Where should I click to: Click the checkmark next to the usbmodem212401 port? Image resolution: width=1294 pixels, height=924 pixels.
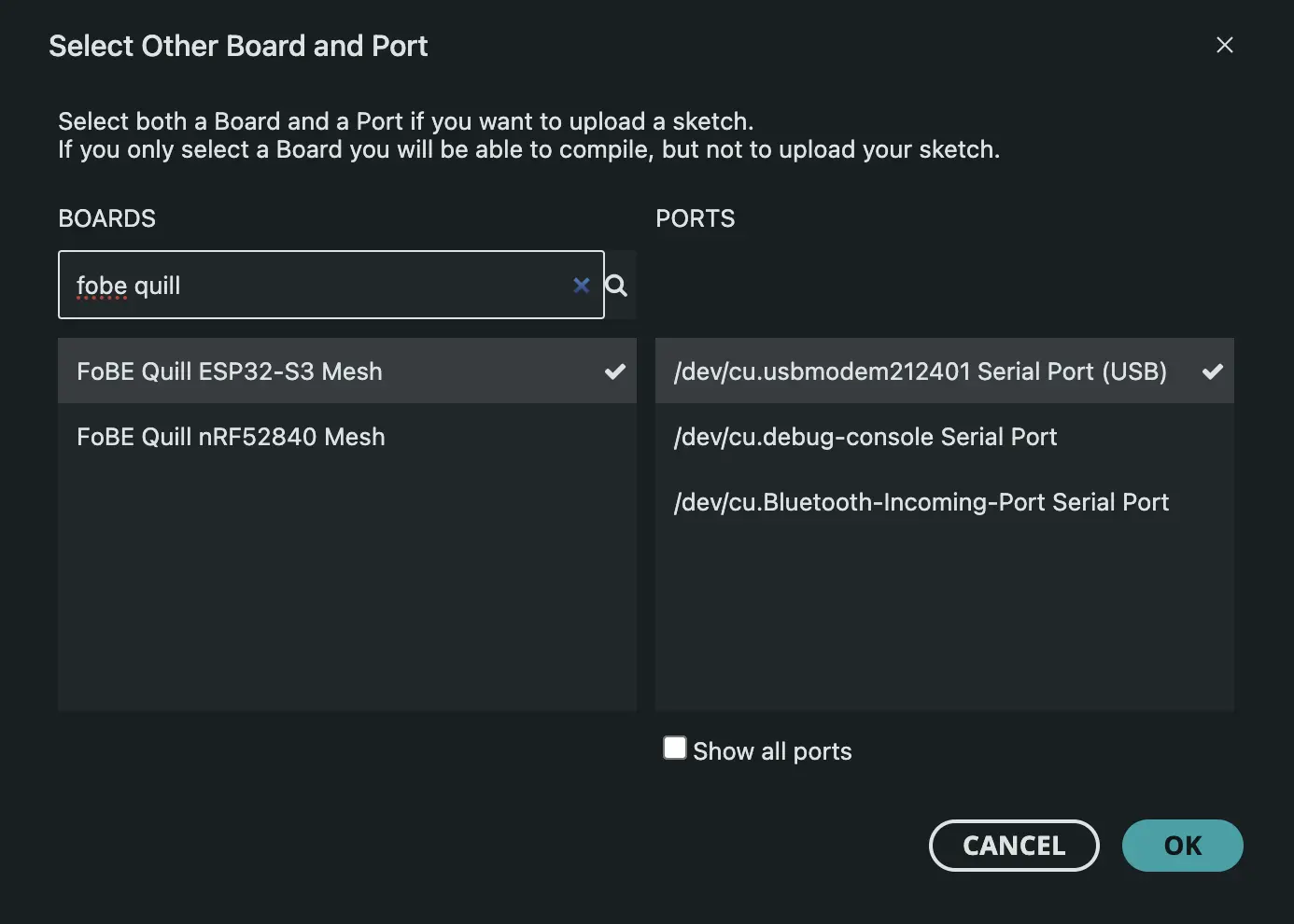tap(1212, 371)
